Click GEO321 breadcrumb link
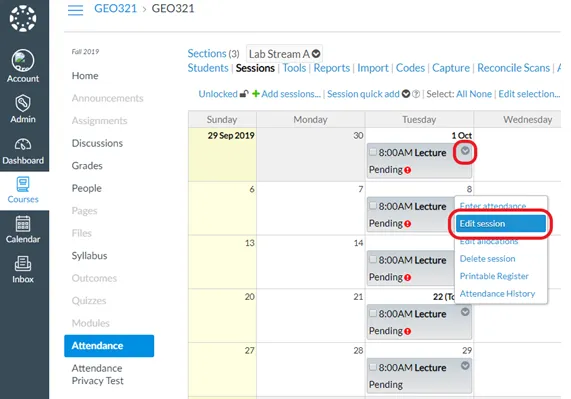The height and width of the screenshot is (399, 571). click(x=115, y=9)
